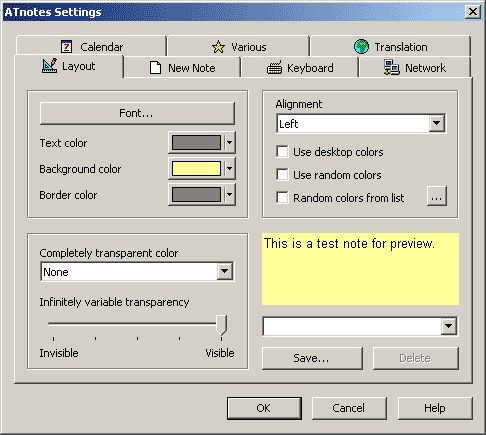The width and height of the screenshot is (486, 435).
Task: Click the yellow Background color swatch
Action: pyautogui.click(x=196, y=168)
